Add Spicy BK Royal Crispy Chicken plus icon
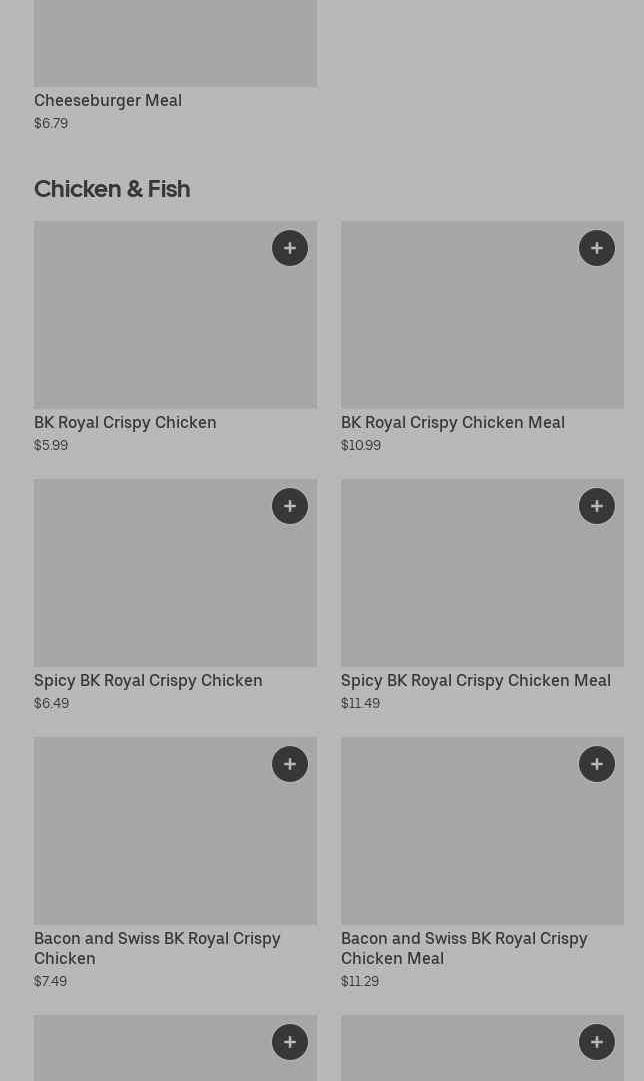 pyautogui.click(x=290, y=506)
